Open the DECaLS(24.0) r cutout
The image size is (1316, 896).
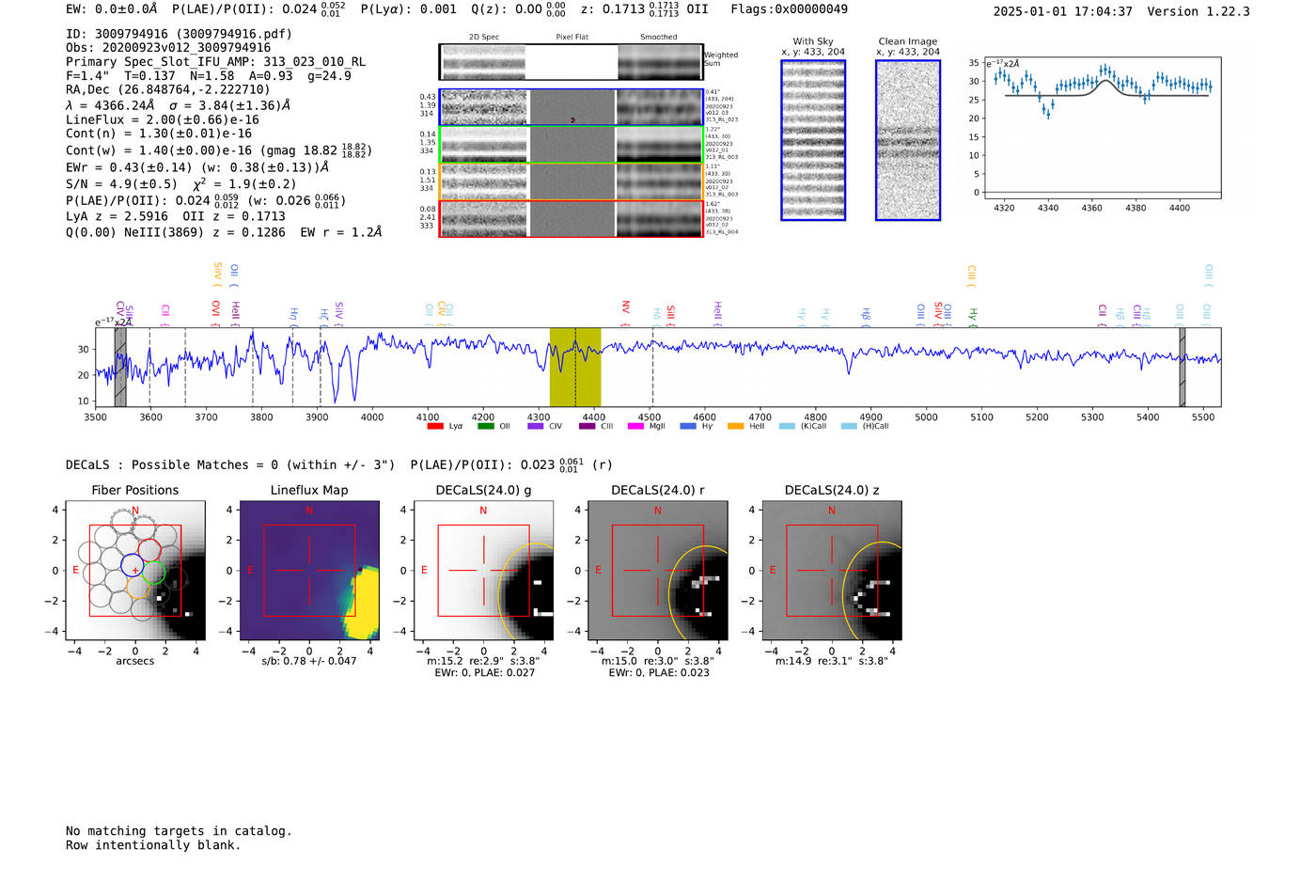[657, 570]
